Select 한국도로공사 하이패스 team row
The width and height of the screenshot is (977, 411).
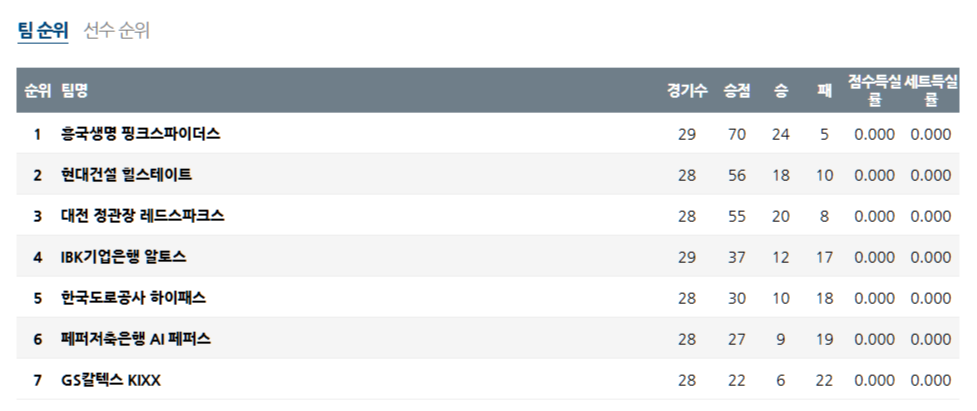(134, 298)
